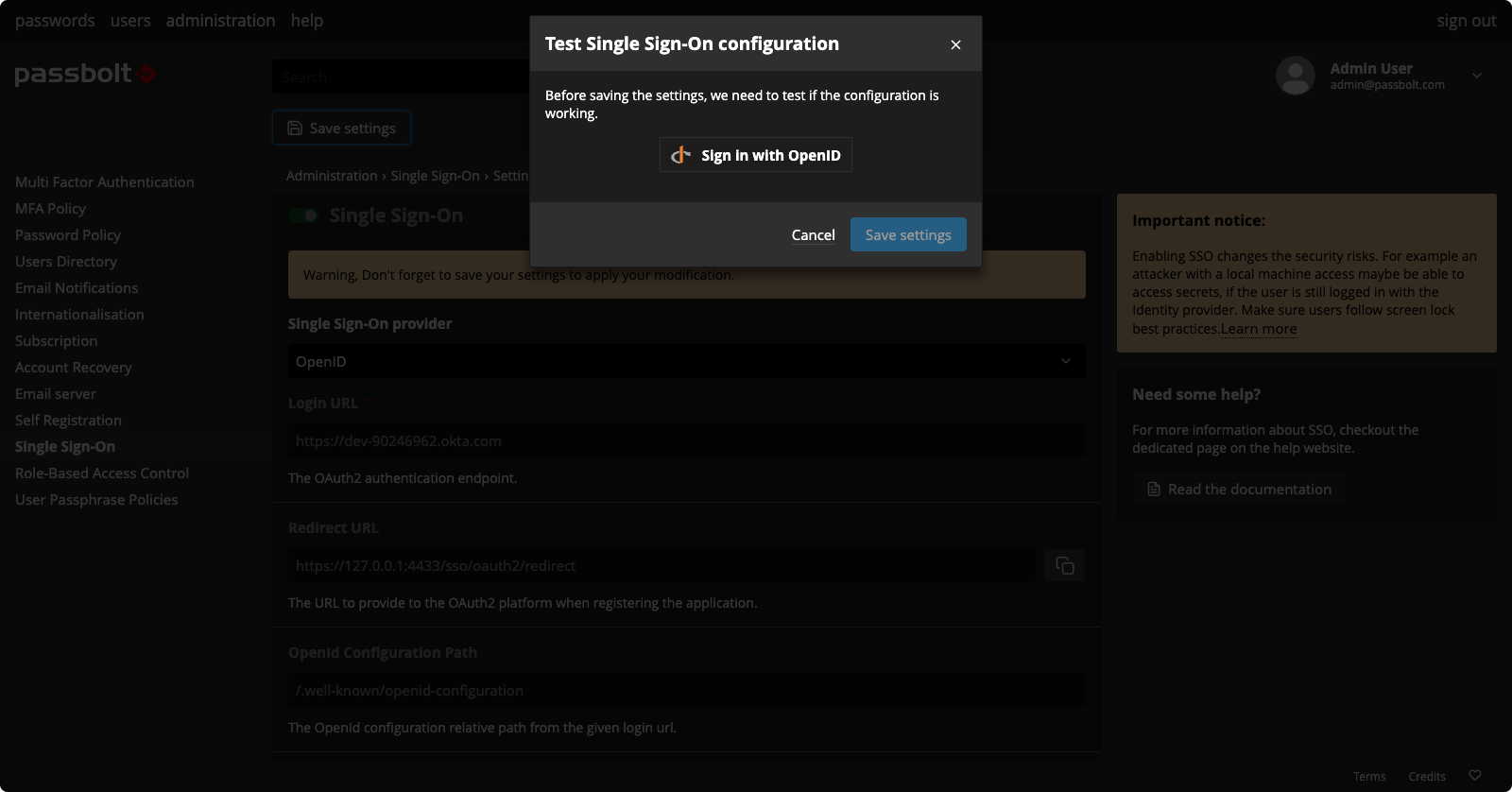Open Email server settings

[56, 393]
